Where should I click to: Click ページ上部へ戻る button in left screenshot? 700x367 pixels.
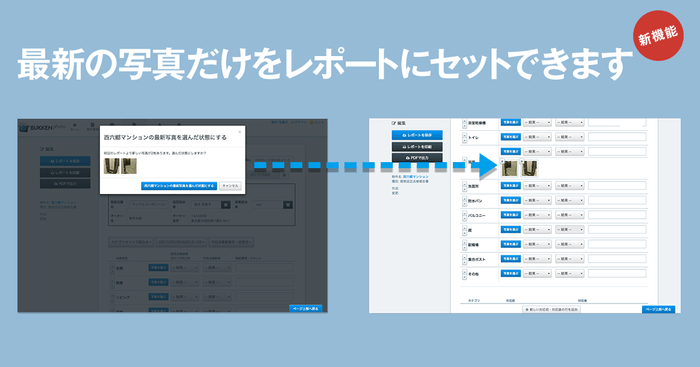(x=306, y=309)
